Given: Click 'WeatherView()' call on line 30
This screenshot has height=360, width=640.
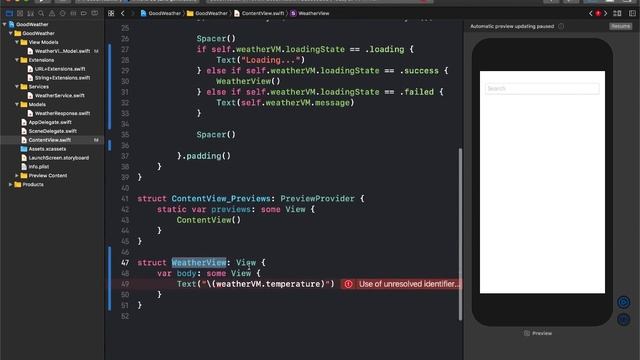Looking at the screenshot, I should click(x=248, y=81).
